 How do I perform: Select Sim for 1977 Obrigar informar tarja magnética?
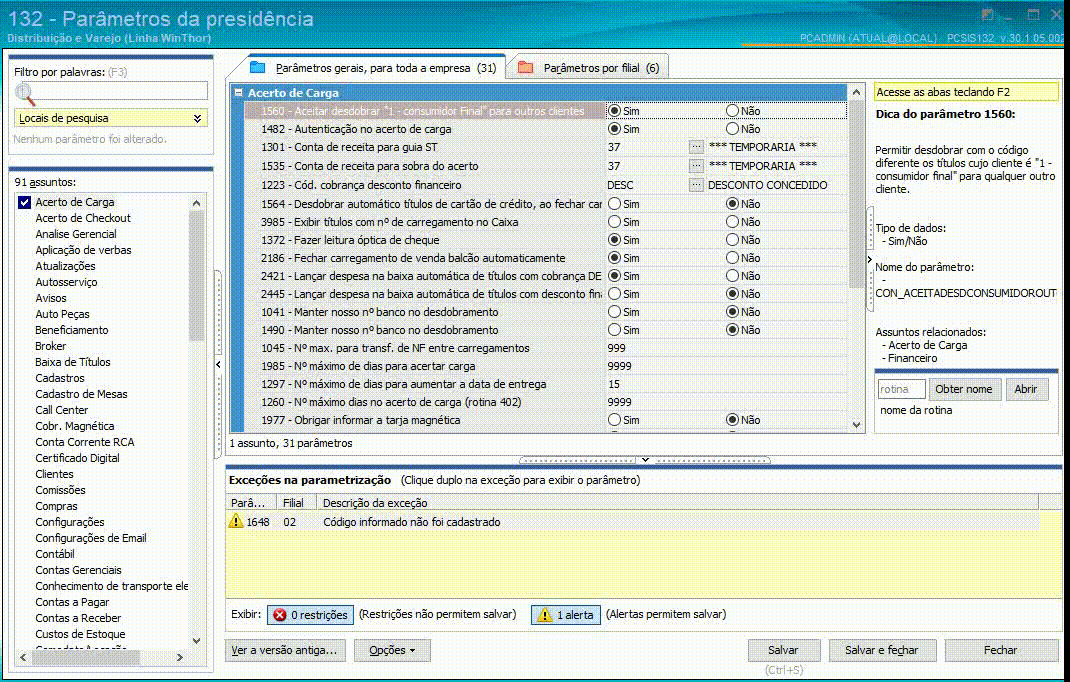coord(614,420)
